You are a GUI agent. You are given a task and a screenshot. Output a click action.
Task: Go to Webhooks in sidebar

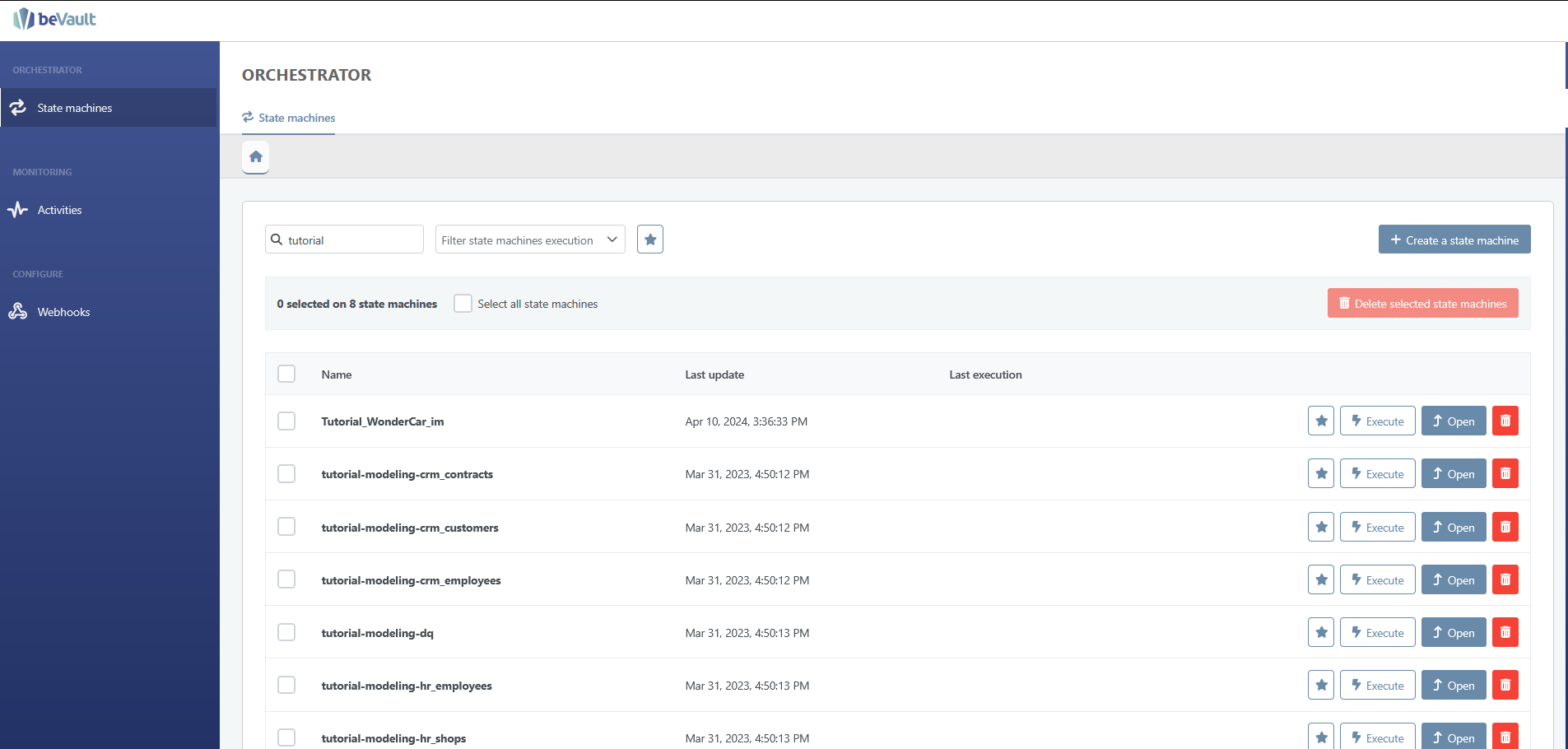(x=63, y=312)
